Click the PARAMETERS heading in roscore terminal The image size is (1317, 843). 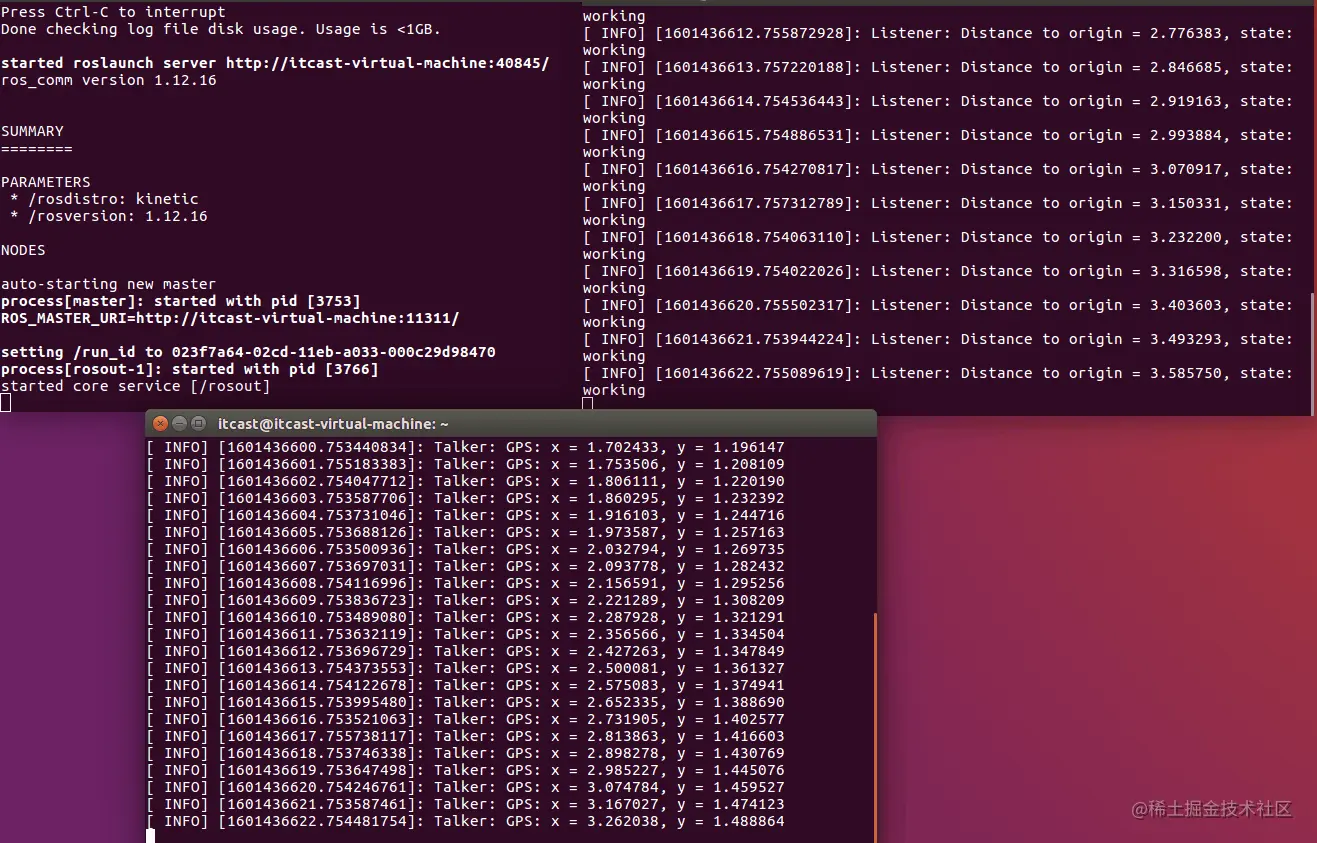45,182
